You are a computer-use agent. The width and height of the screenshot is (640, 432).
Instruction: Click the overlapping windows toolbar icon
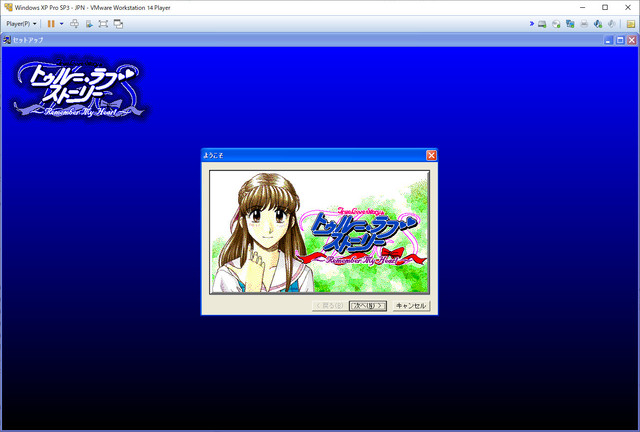[118, 24]
